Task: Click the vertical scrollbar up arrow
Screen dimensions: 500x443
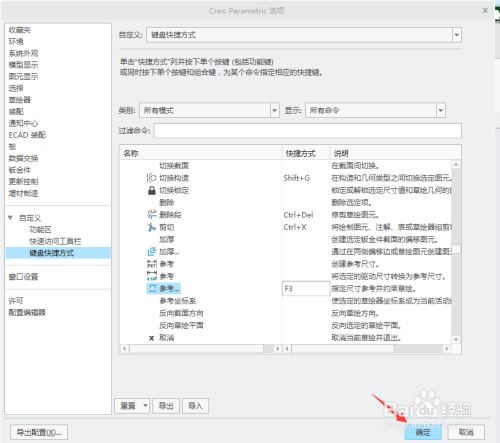Action: point(456,164)
